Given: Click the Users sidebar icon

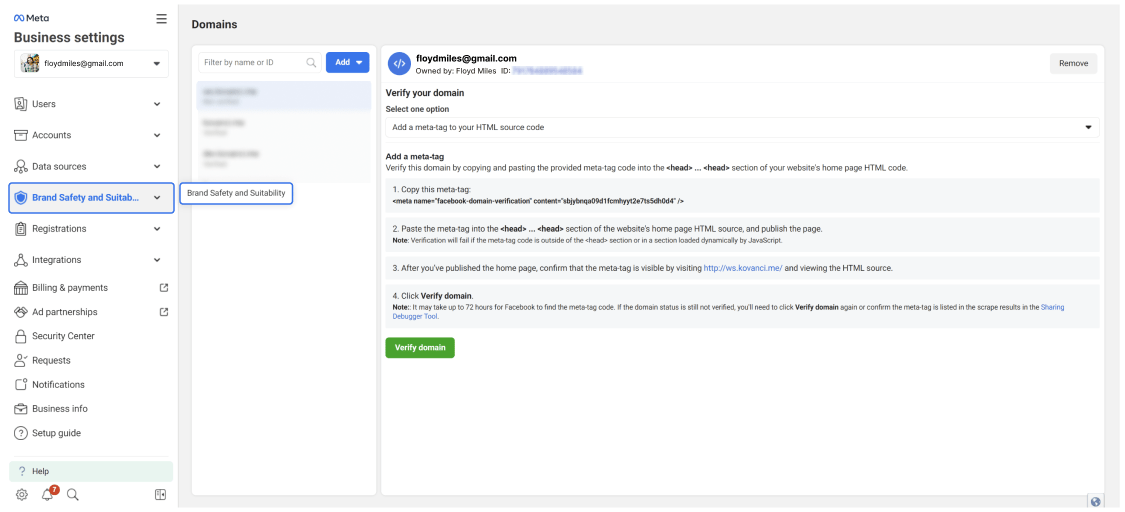Looking at the screenshot, I should [21, 104].
